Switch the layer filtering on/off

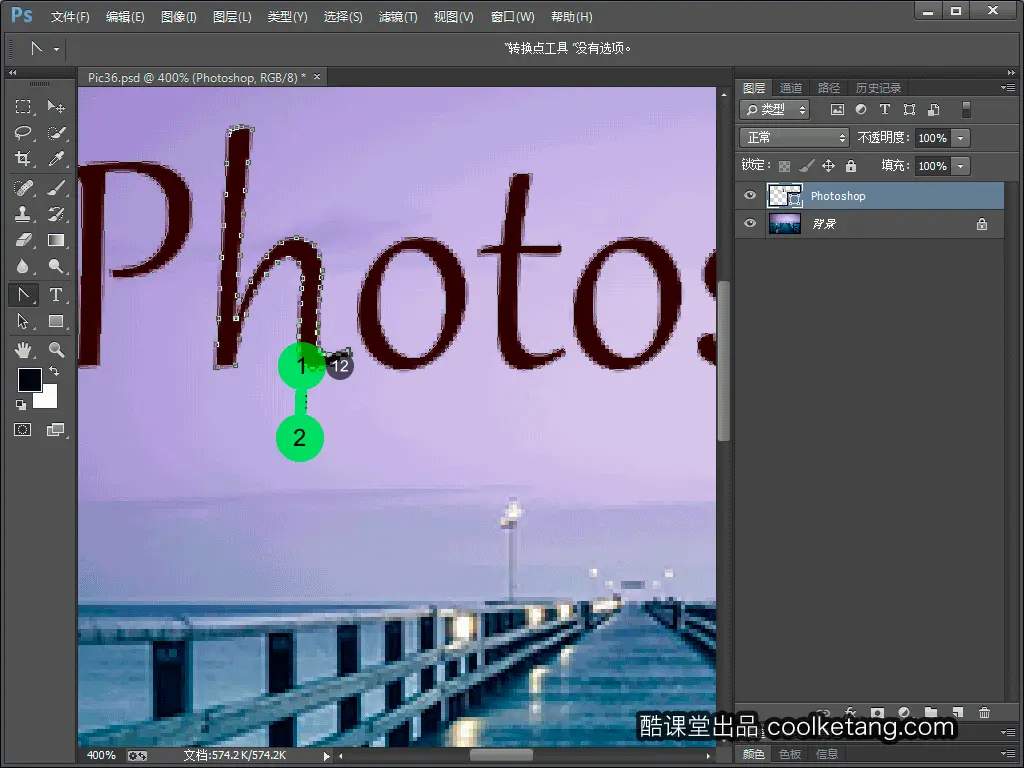click(x=967, y=110)
